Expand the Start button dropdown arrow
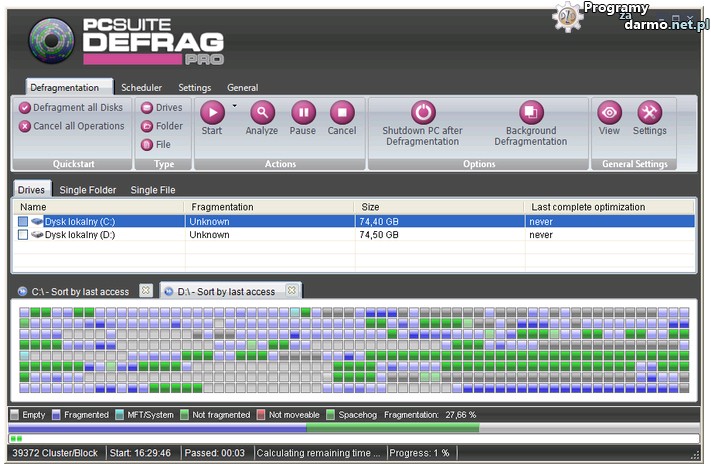711x472 pixels. coord(234,105)
